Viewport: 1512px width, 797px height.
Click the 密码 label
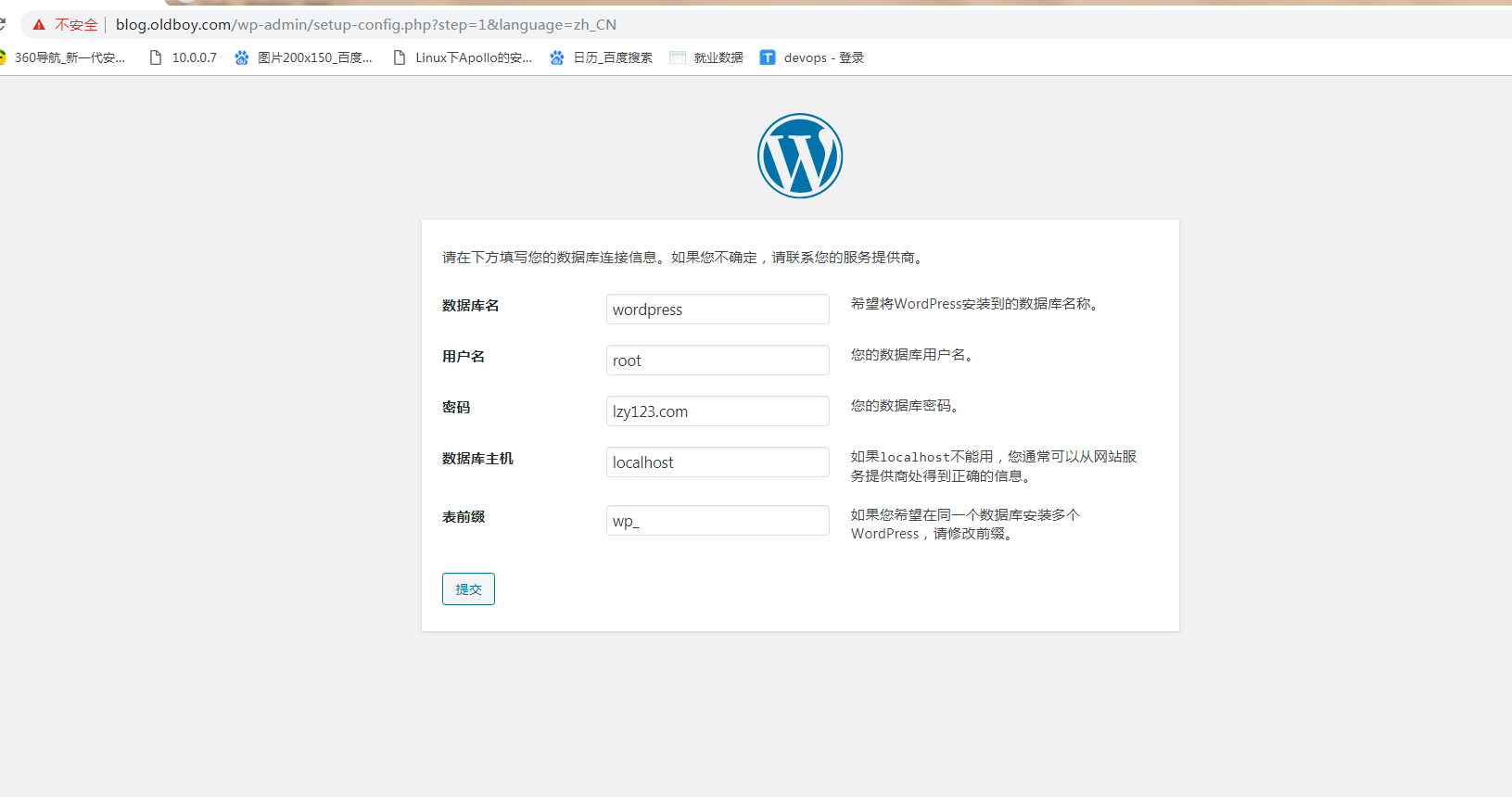(x=456, y=408)
